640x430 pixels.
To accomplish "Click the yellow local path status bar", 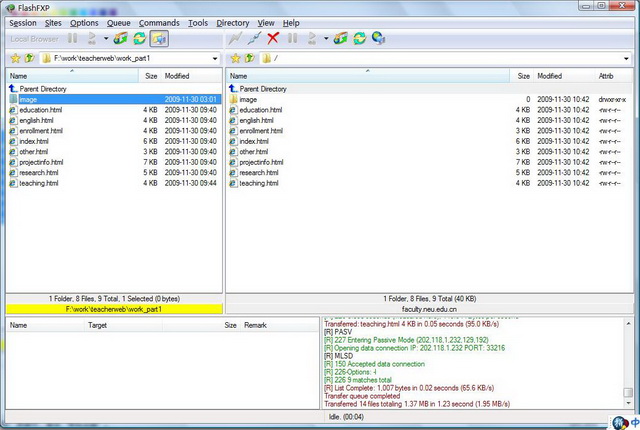I will tap(114, 309).
